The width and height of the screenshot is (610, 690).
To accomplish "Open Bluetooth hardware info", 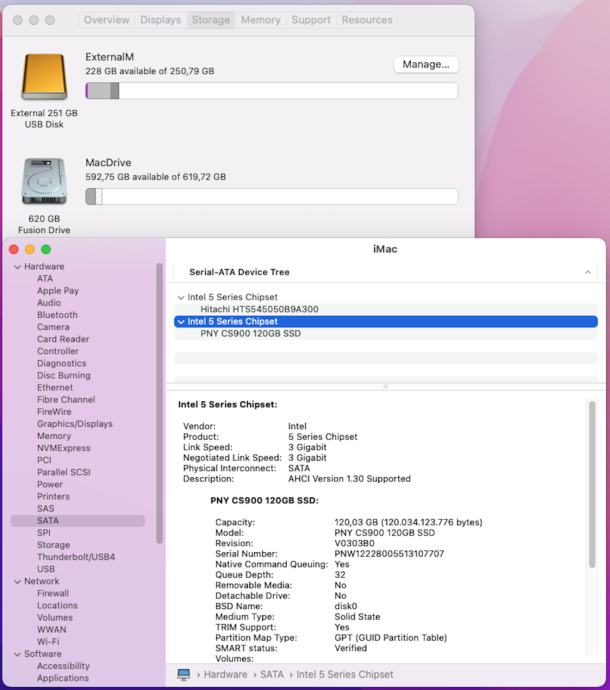I will 57,315.
